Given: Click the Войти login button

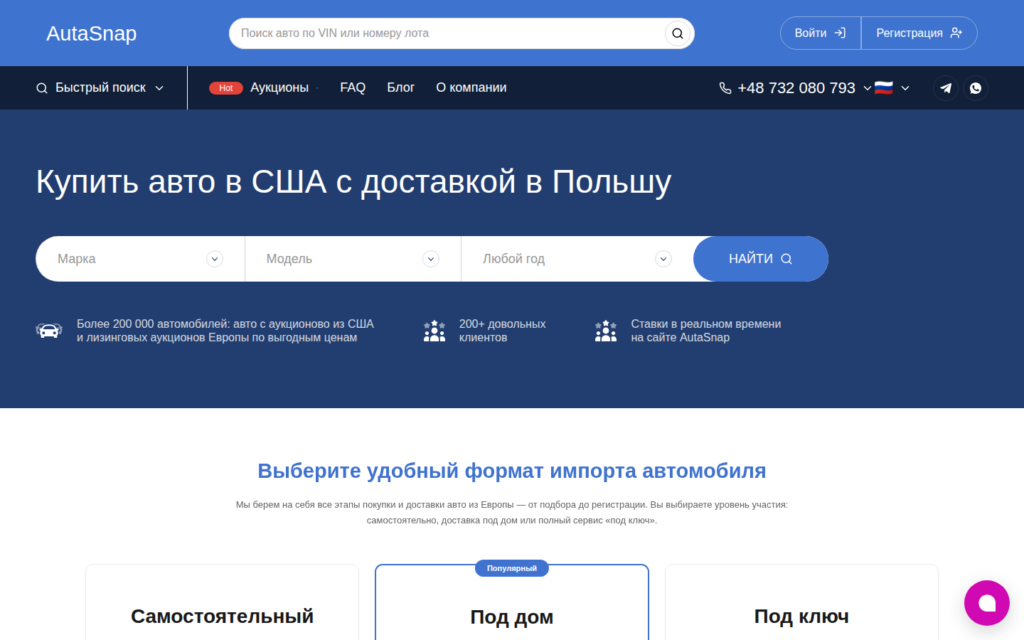Looking at the screenshot, I should pyautogui.click(x=820, y=33).
